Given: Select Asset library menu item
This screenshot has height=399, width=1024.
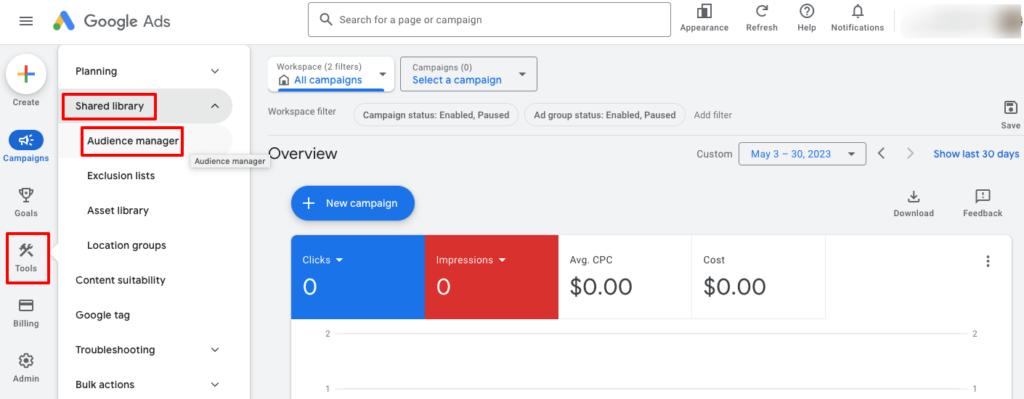Looking at the screenshot, I should 118,210.
